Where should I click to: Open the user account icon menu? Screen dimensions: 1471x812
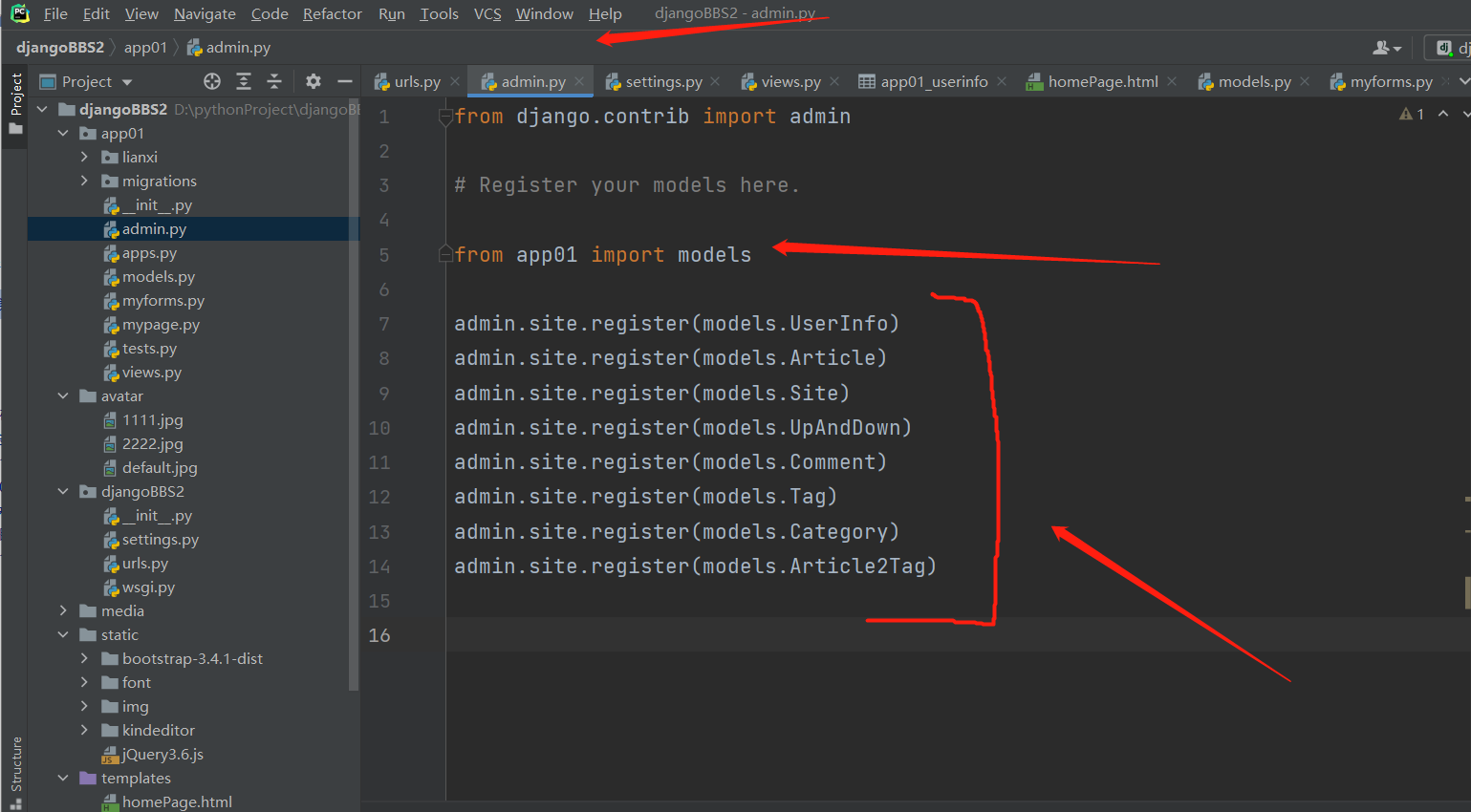pos(1387,48)
